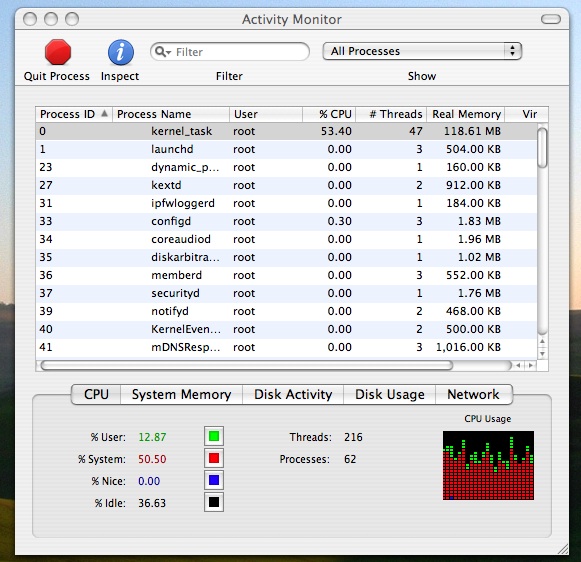Sort by Process ID column header
The height and width of the screenshot is (562, 581).
(74, 114)
